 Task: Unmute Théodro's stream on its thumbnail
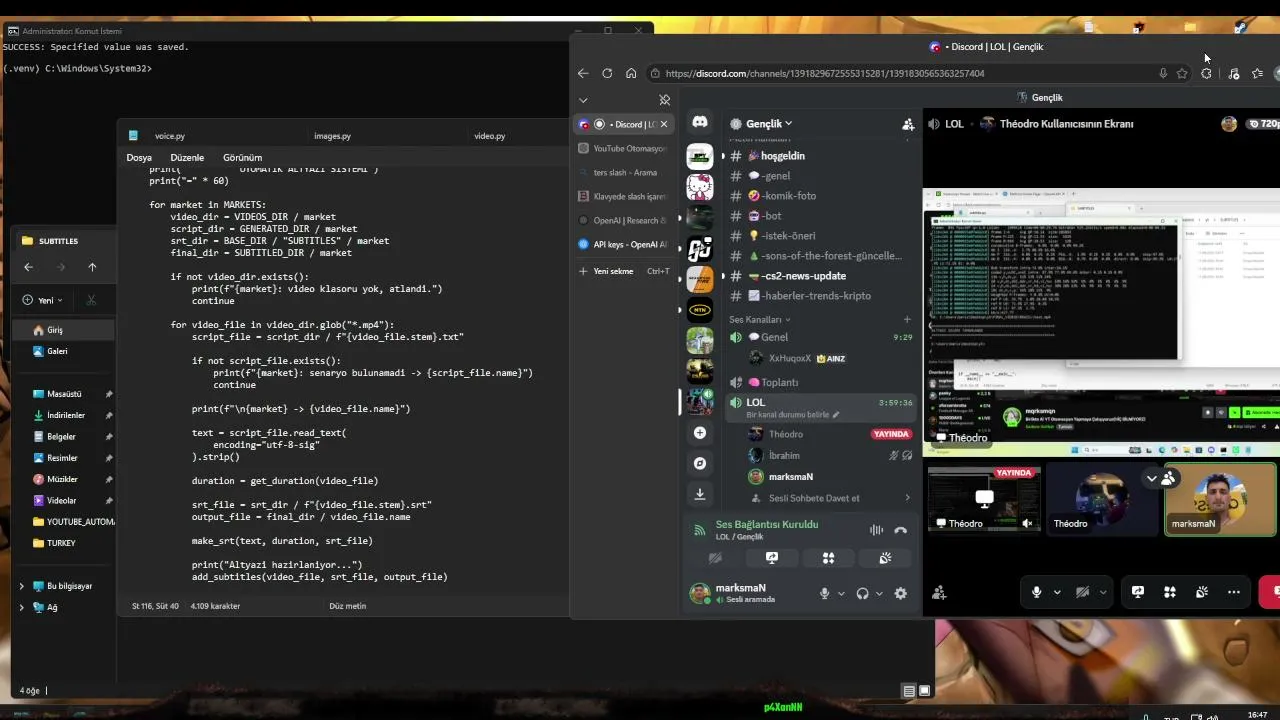click(1027, 523)
